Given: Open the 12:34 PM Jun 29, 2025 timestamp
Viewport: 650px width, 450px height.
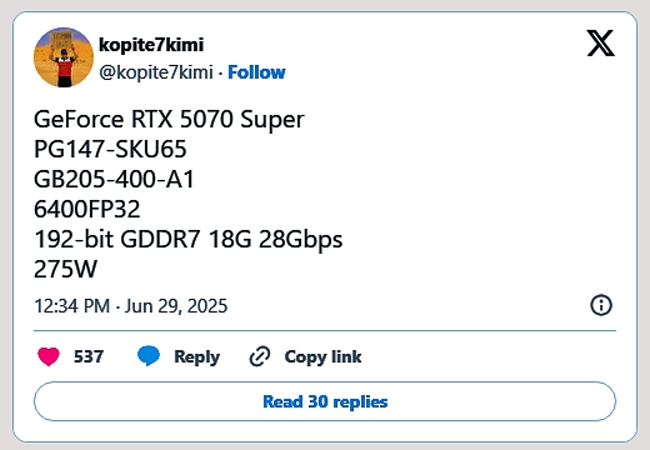Looking at the screenshot, I should pyautogui.click(x=131, y=306).
